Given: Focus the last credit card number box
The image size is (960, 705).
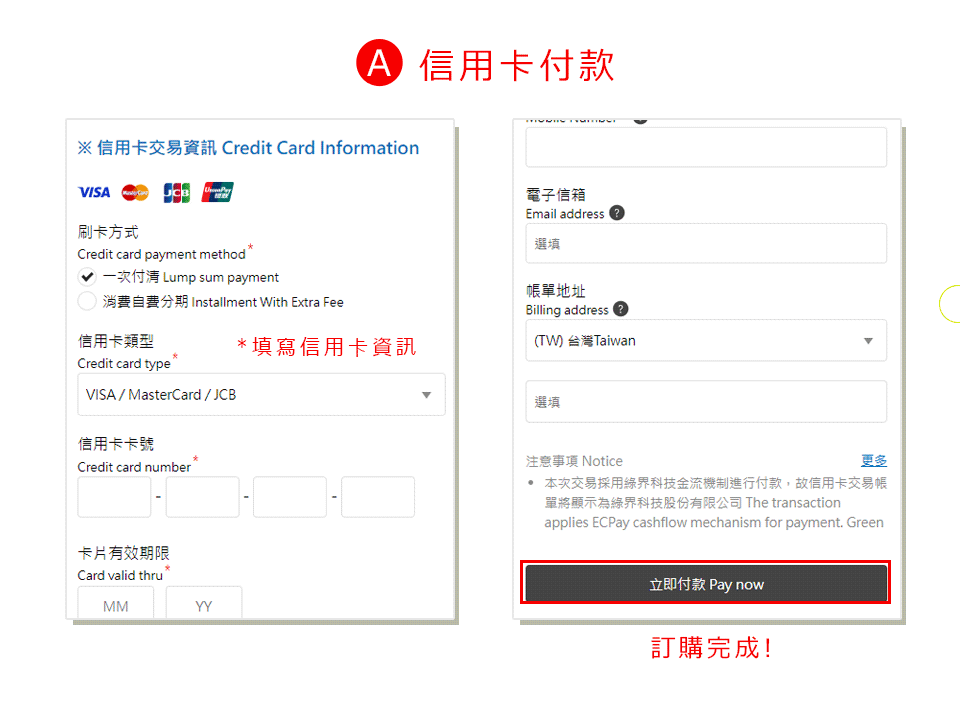Looking at the screenshot, I should click(378, 497).
